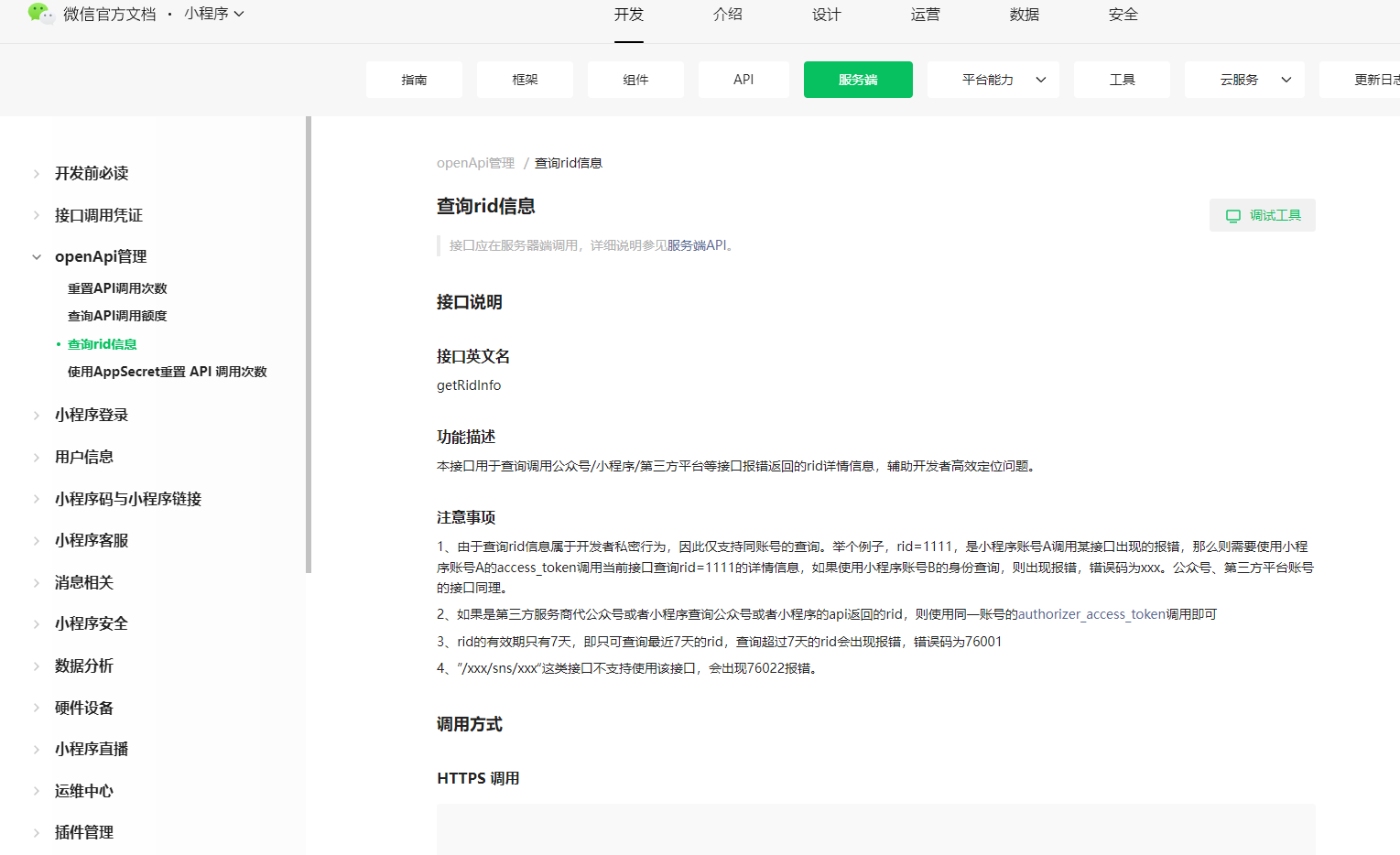
Task: Select the green 服务端 tab
Action: point(858,80)
